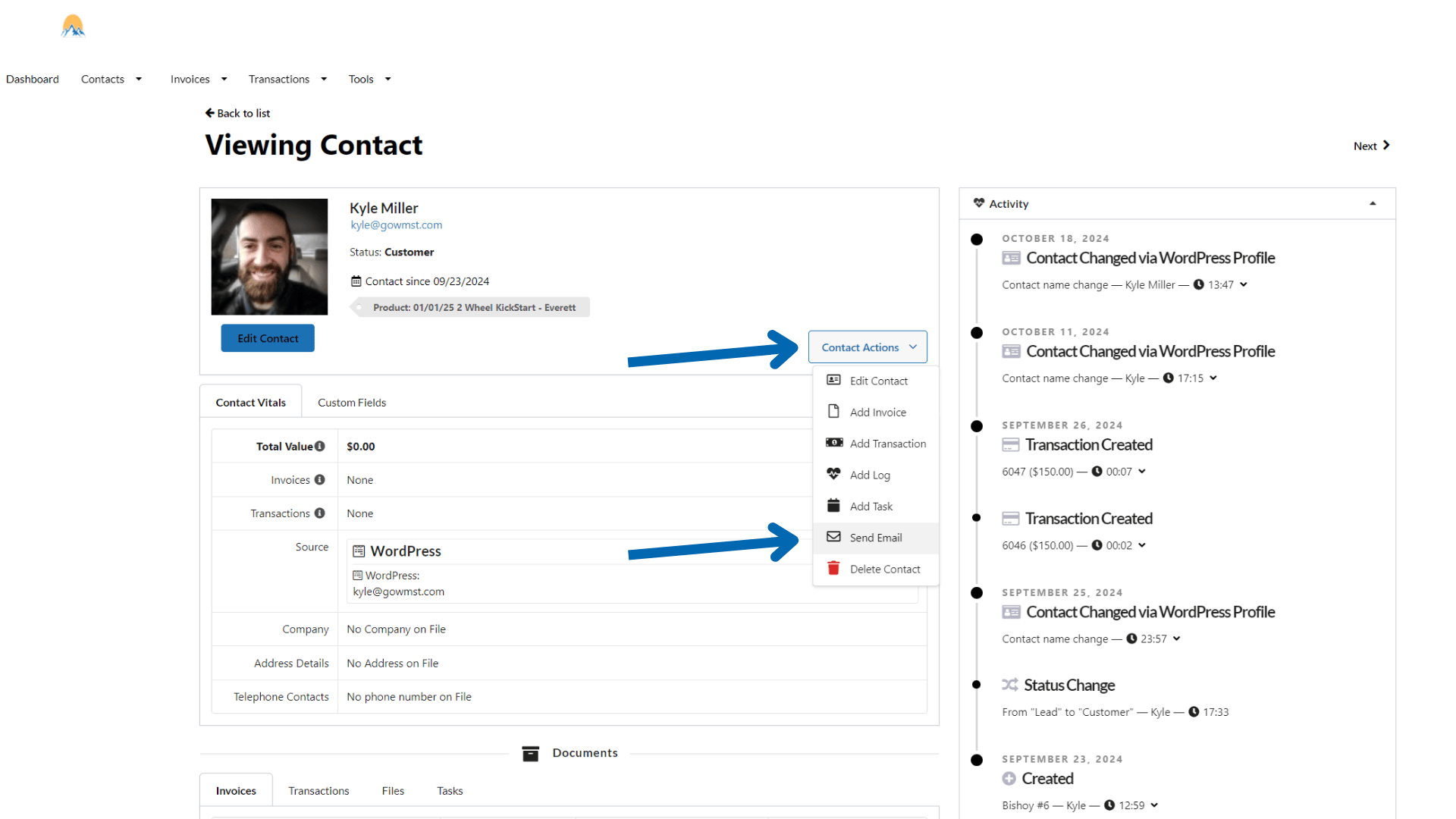The width and height of the screenshot is (1456, 819).
Task: Click kyle@gowmst.com email link
Action: 396,224
